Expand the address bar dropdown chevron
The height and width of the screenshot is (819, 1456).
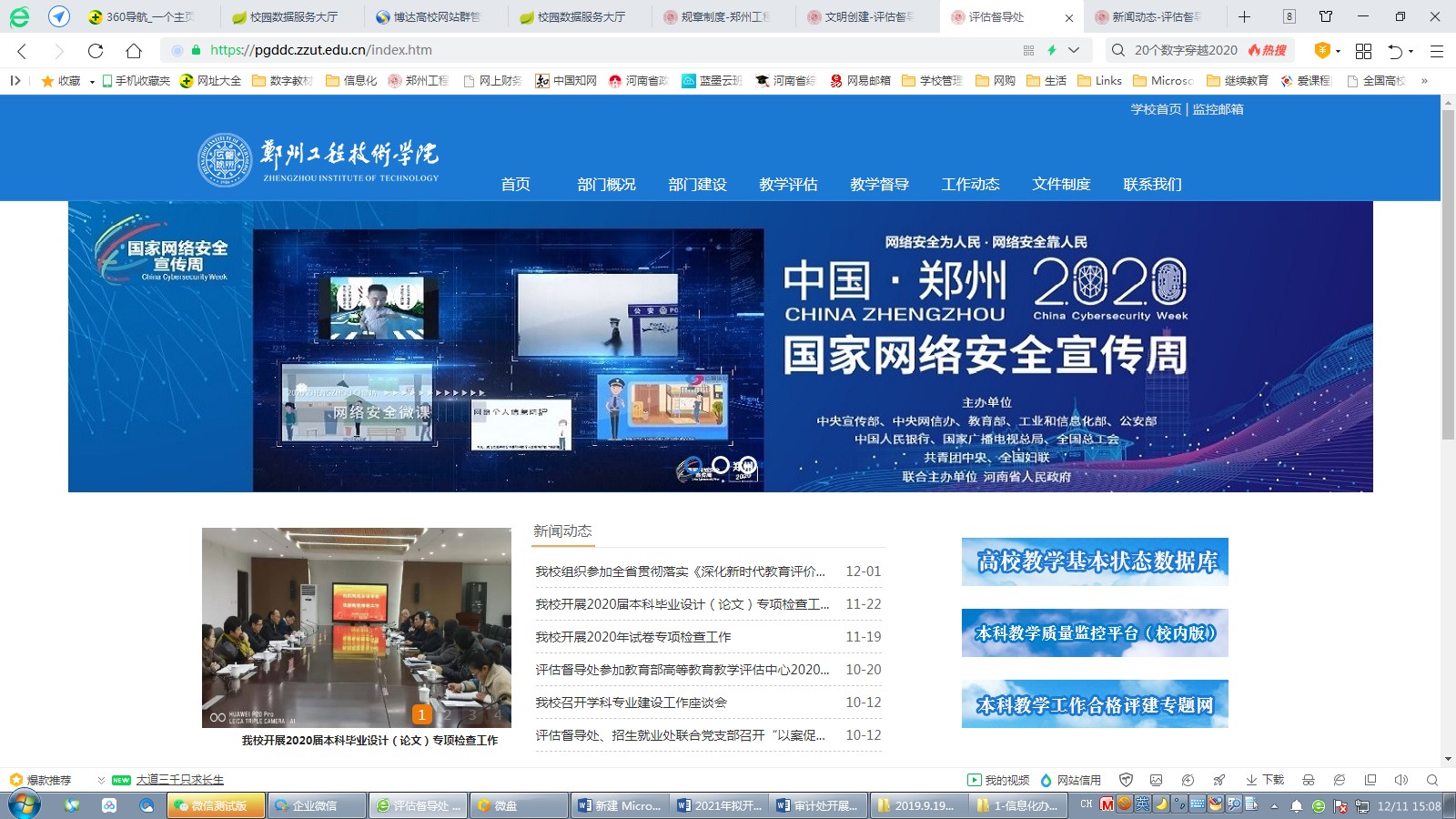[x=1074, y=51]
